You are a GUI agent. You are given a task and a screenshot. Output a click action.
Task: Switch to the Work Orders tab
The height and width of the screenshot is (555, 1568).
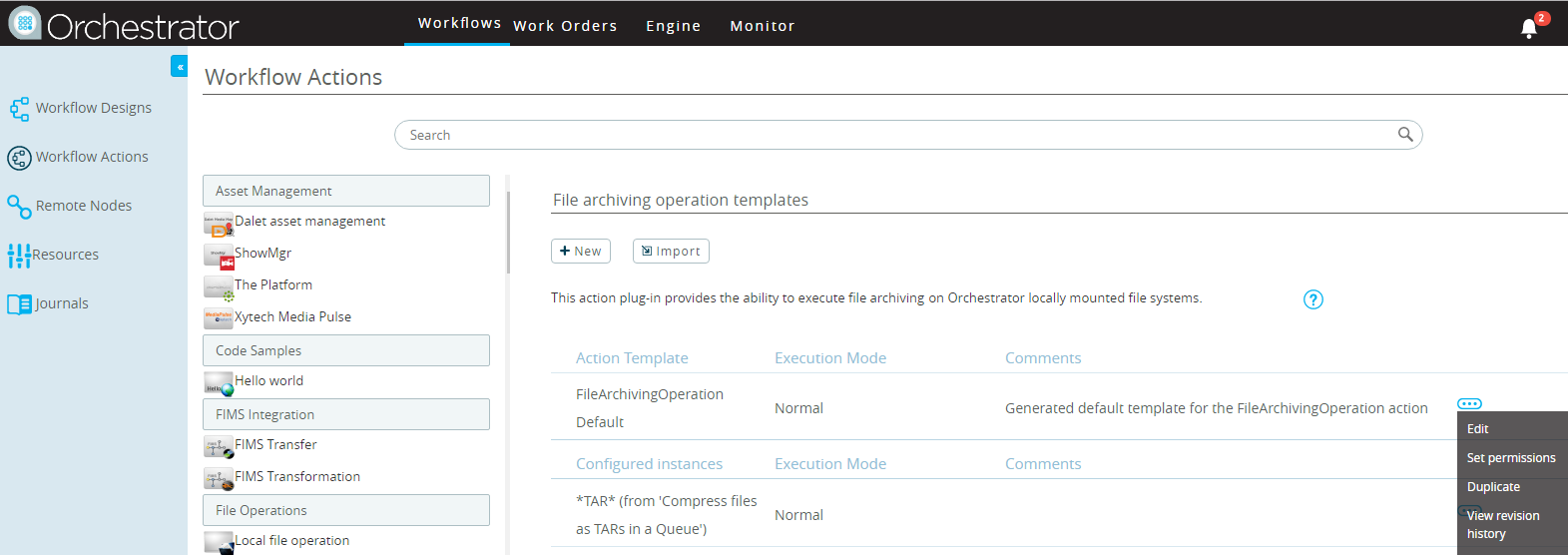[565, 26]
